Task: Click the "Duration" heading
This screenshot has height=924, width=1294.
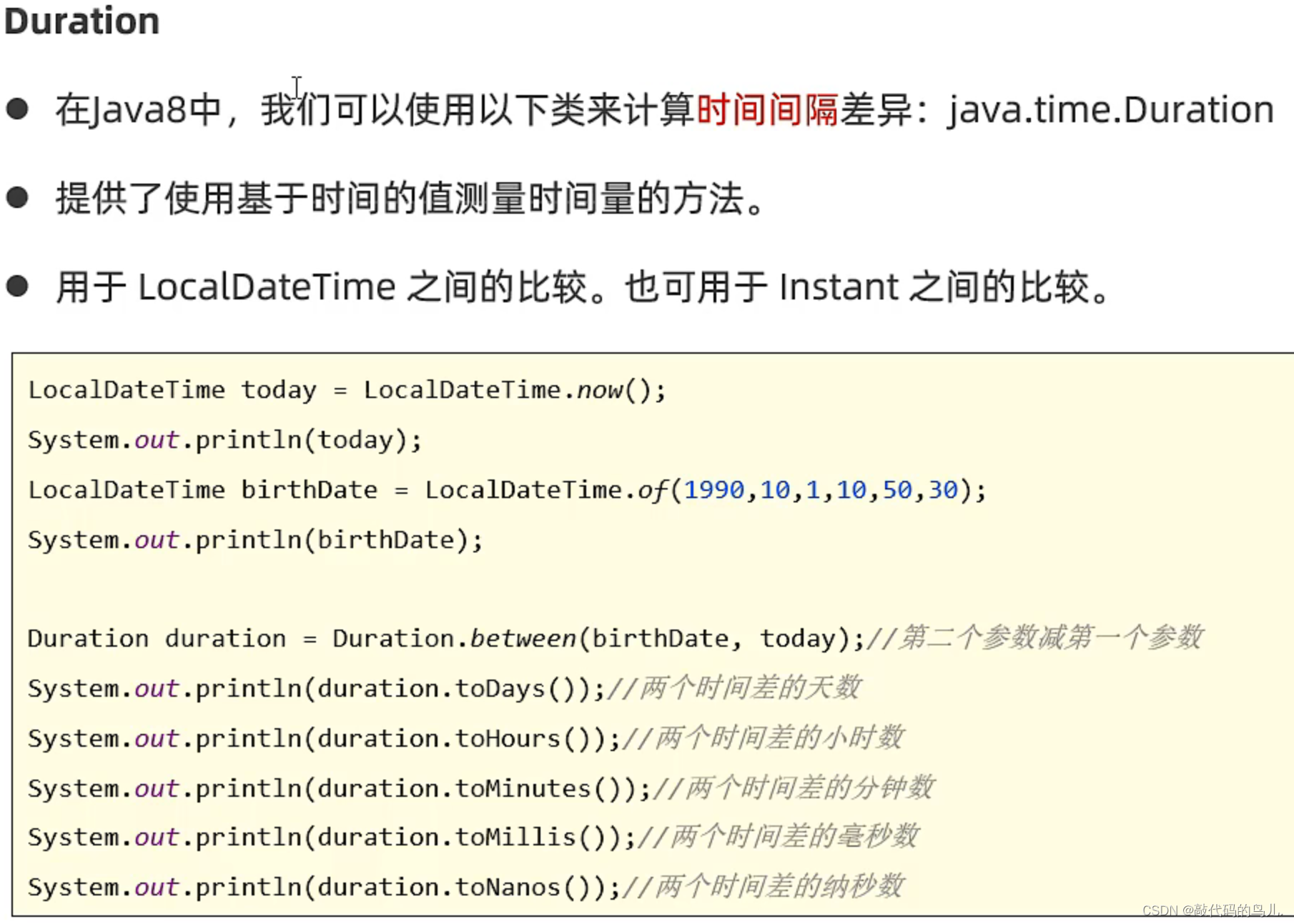Action: [x=81, y=21]
